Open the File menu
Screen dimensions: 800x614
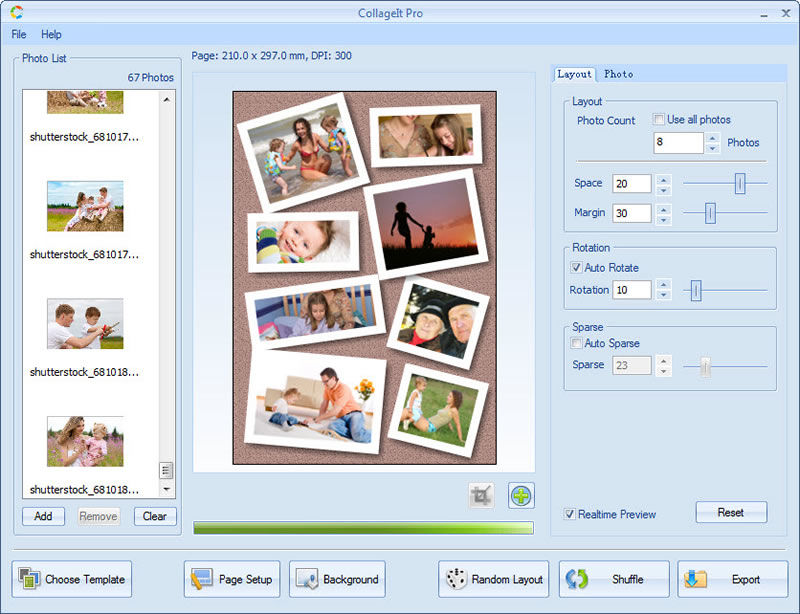pos(19,34)
